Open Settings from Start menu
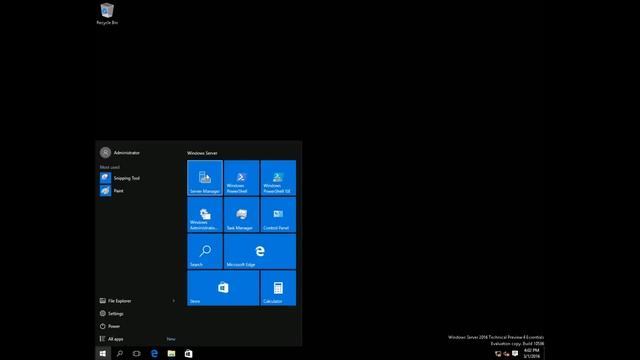This screenshot has width=640, height=360. (x=138, y=313)
